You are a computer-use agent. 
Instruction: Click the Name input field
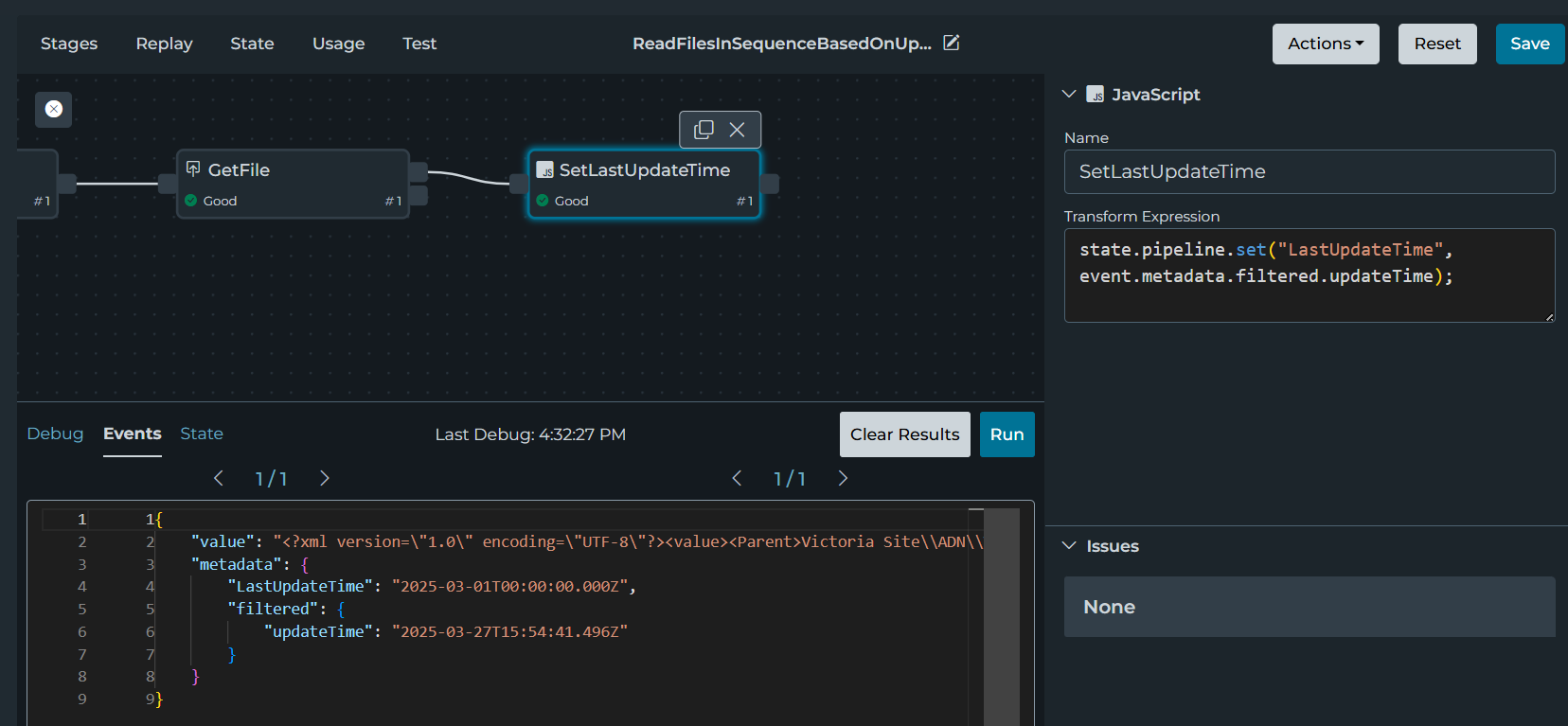[1309, 171]
